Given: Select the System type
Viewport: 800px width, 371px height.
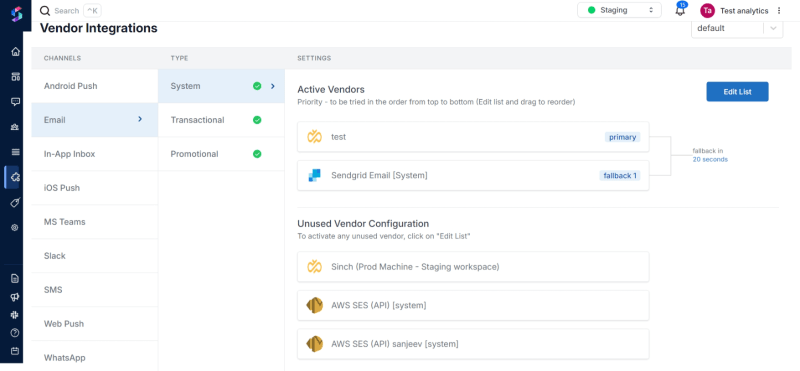Looking at the screenshot, I should coord(221,86).
